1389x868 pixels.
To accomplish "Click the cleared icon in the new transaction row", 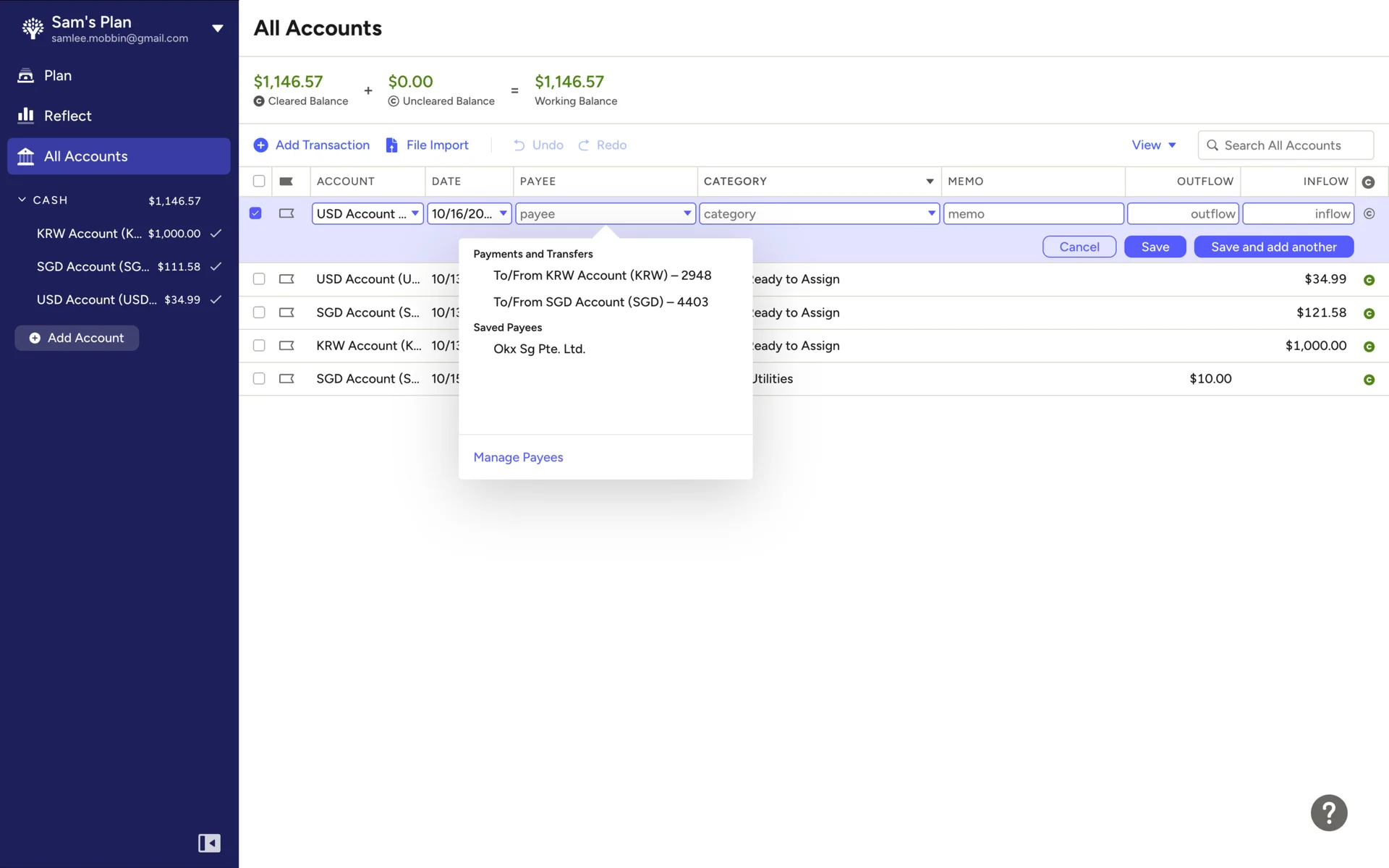I will pyautogui.click(x=1369, y=214).
